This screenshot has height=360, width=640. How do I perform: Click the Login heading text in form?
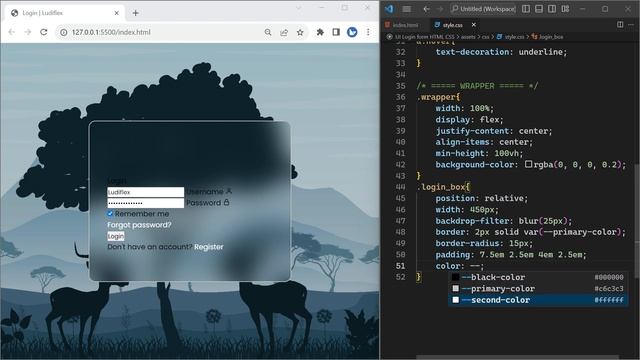click(x=116, y=180)
